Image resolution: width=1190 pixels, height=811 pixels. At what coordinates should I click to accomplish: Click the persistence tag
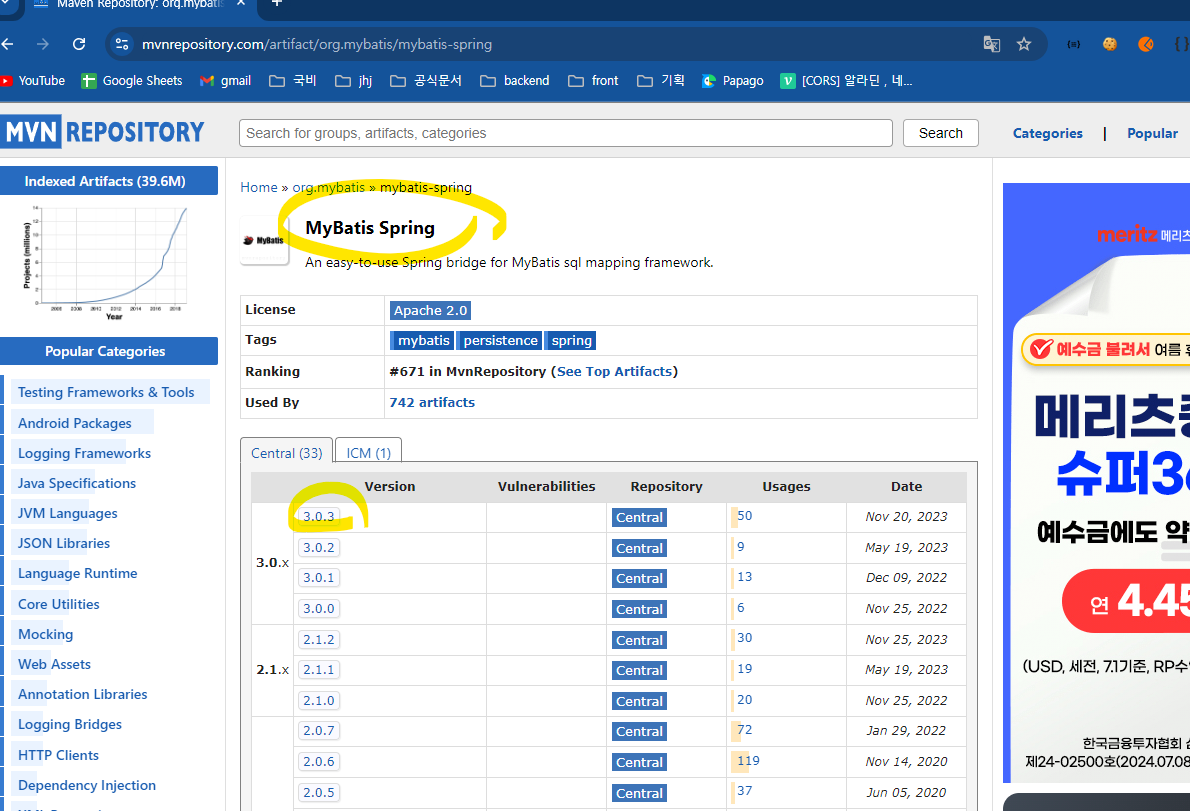500,341
